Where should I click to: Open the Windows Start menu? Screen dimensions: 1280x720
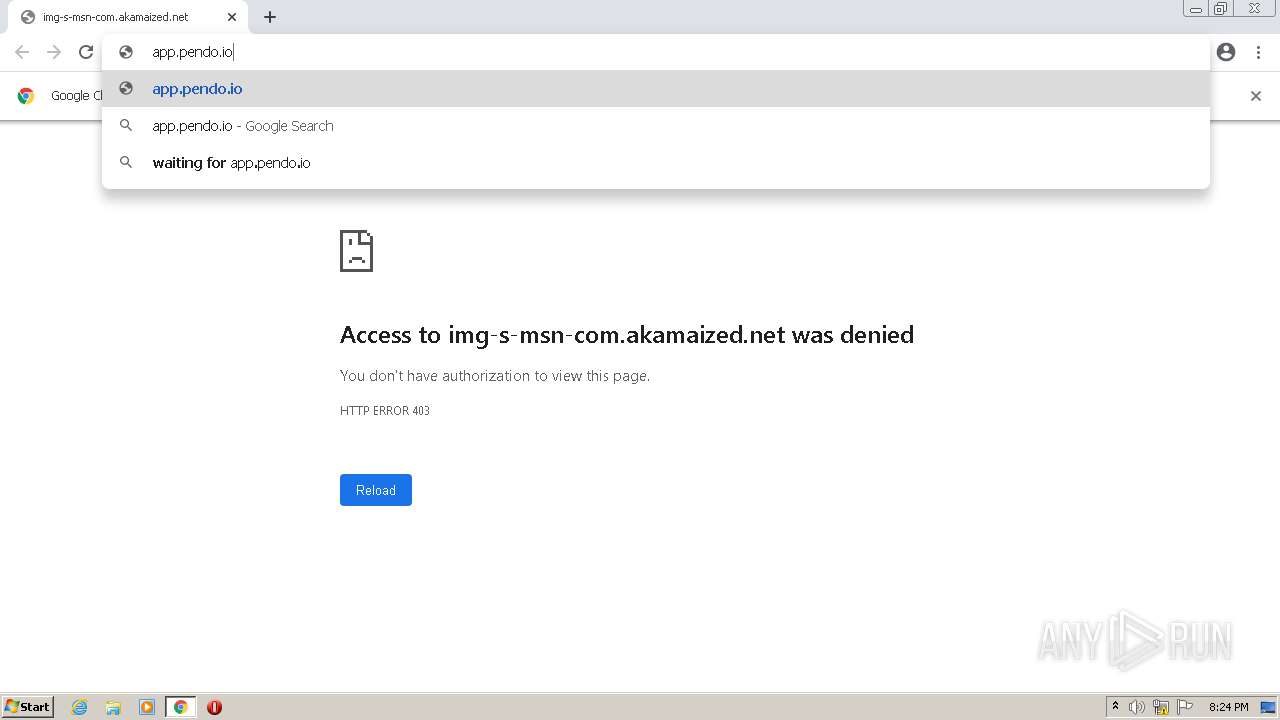point(28,707)
